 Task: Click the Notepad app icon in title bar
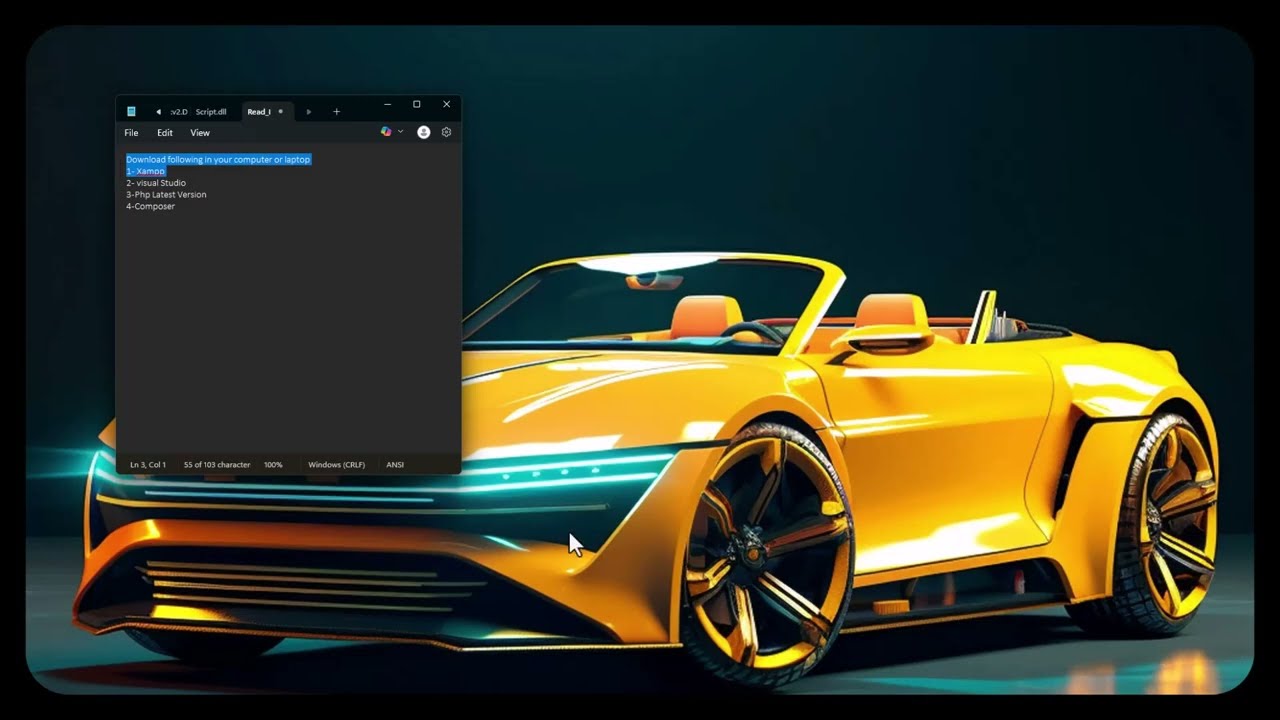tap(131, 112)
